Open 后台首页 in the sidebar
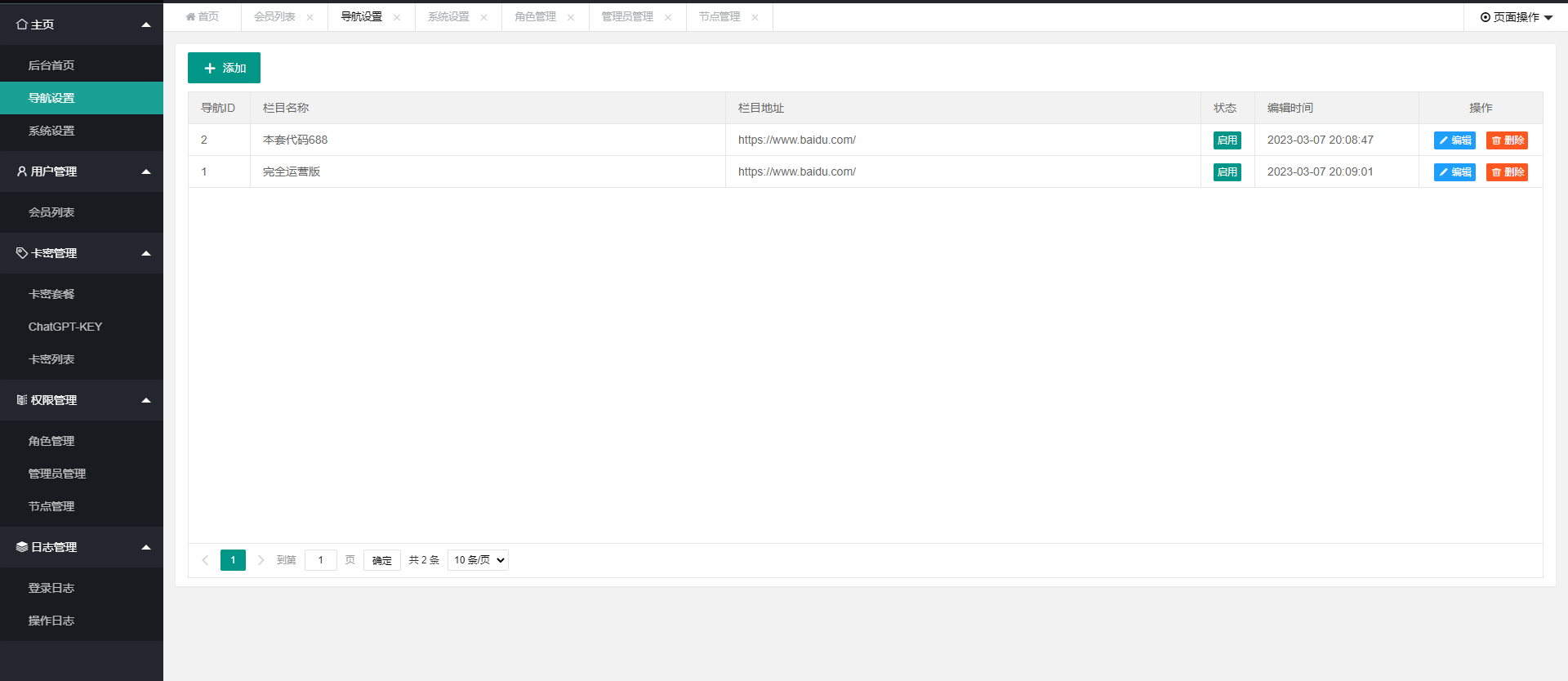 (x=82, y=65)
